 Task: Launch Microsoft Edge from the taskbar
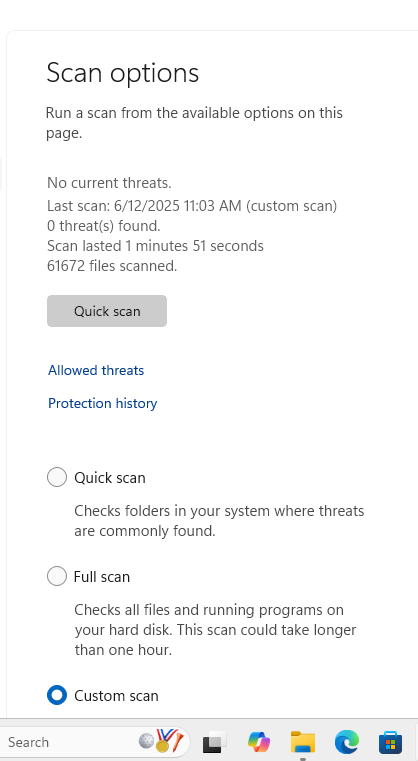tap(347, 742)
